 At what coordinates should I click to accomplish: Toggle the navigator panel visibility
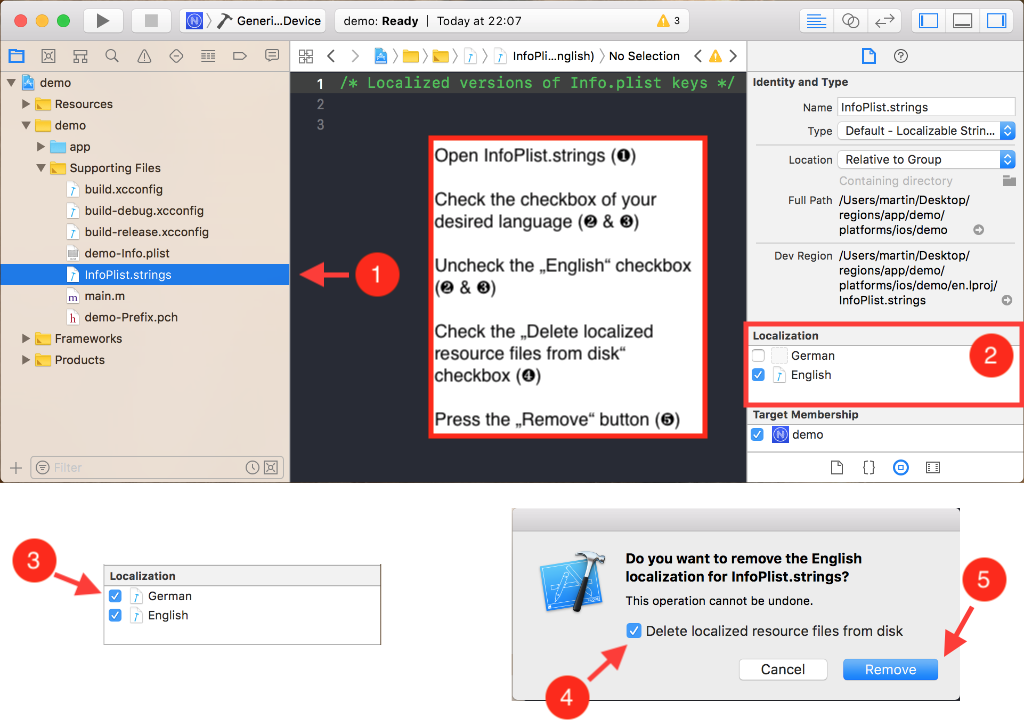click(x=928, y=21)
